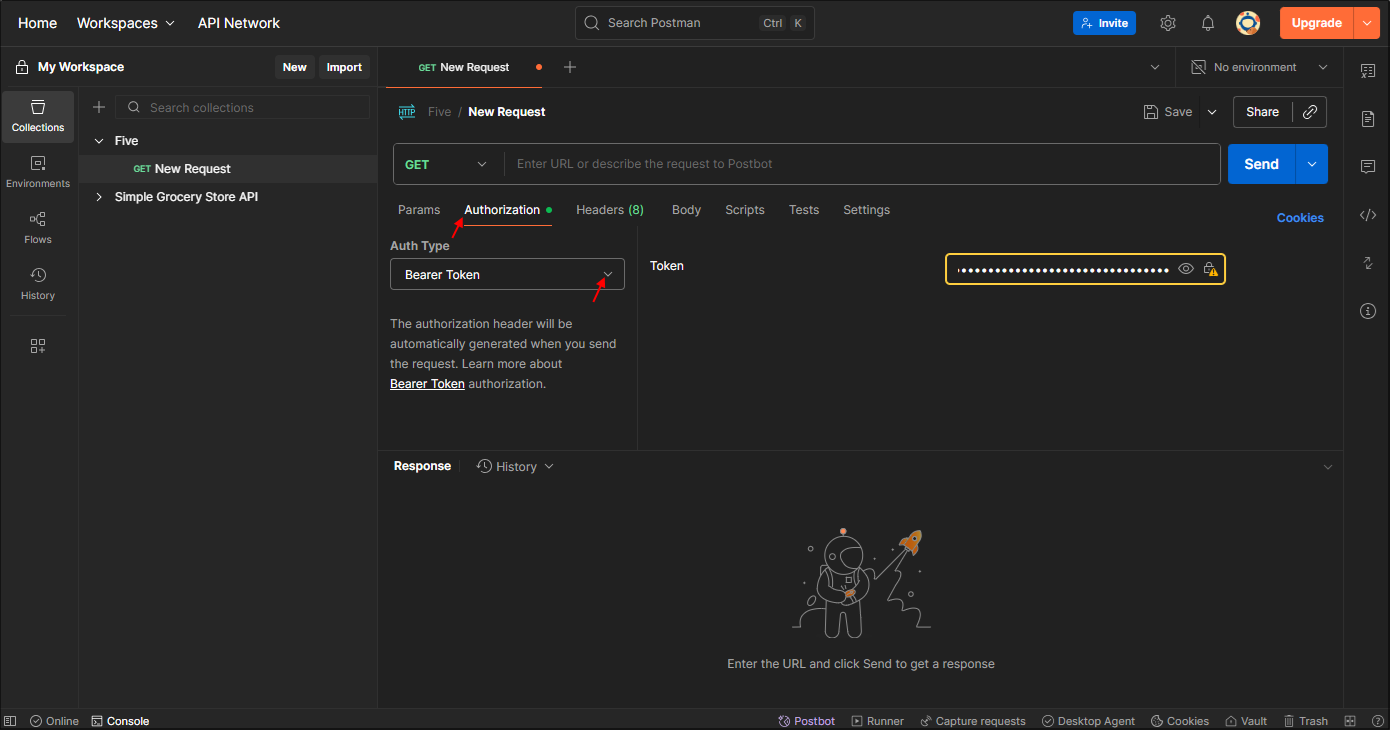This screenshot has height=730, width=1390.
Task: Open the Environments sidebar panel
Action: pos(38,171)
